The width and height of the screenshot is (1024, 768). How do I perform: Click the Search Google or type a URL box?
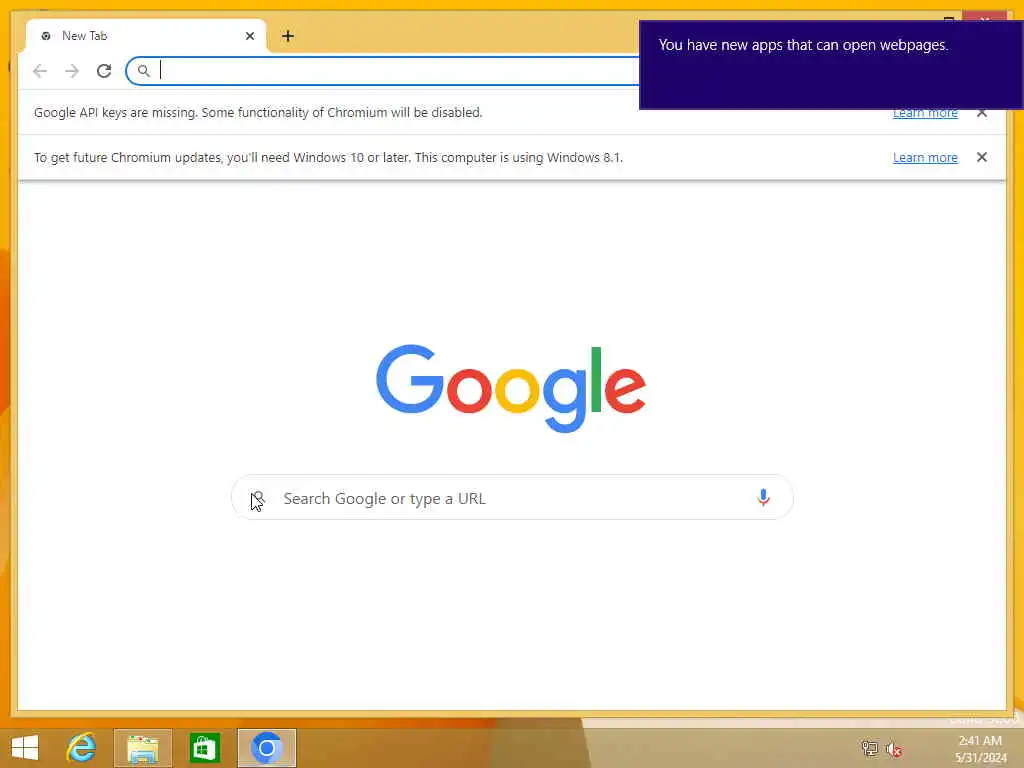(x=512, y=498)
